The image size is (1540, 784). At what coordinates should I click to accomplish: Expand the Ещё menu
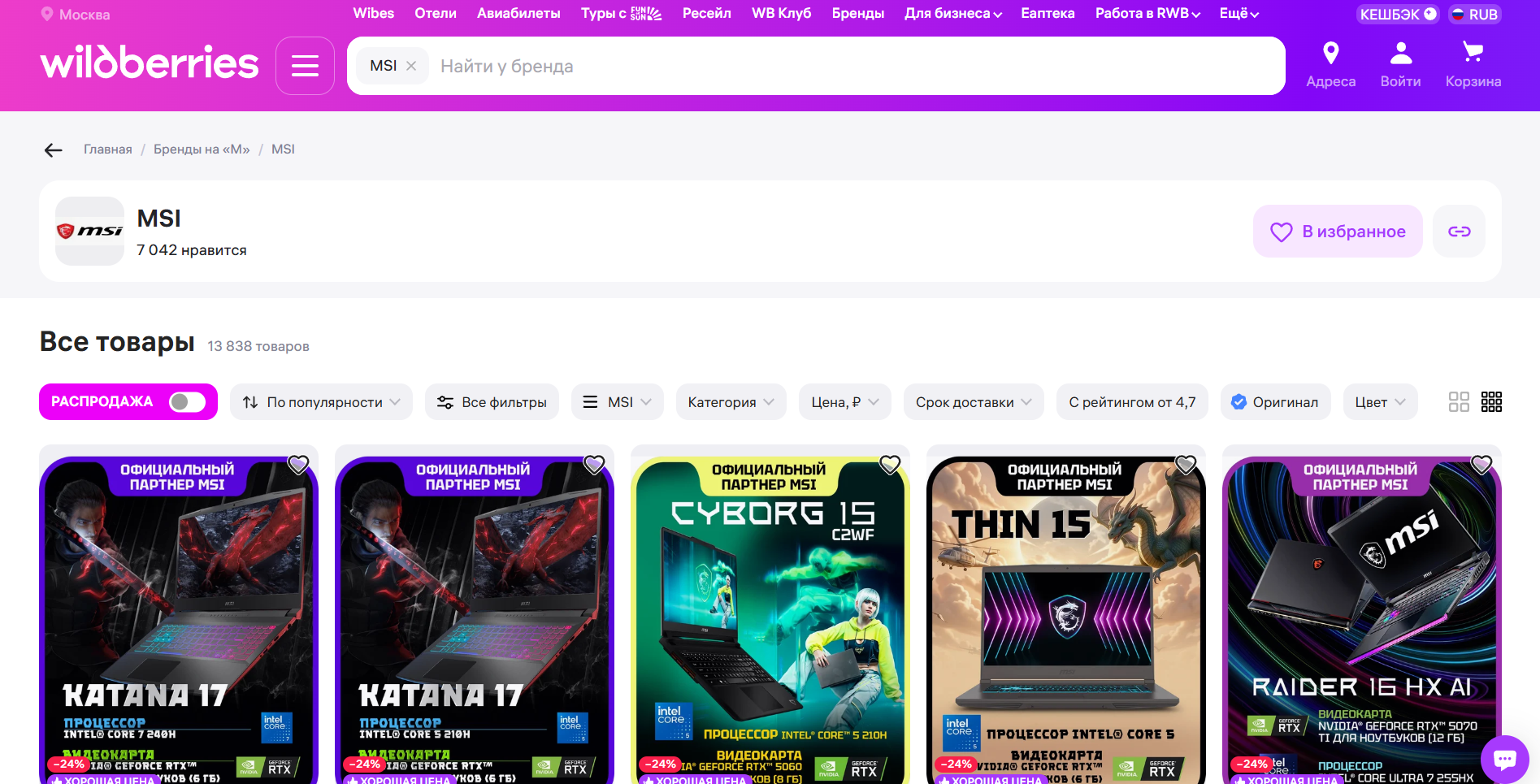click(1239, 13)
